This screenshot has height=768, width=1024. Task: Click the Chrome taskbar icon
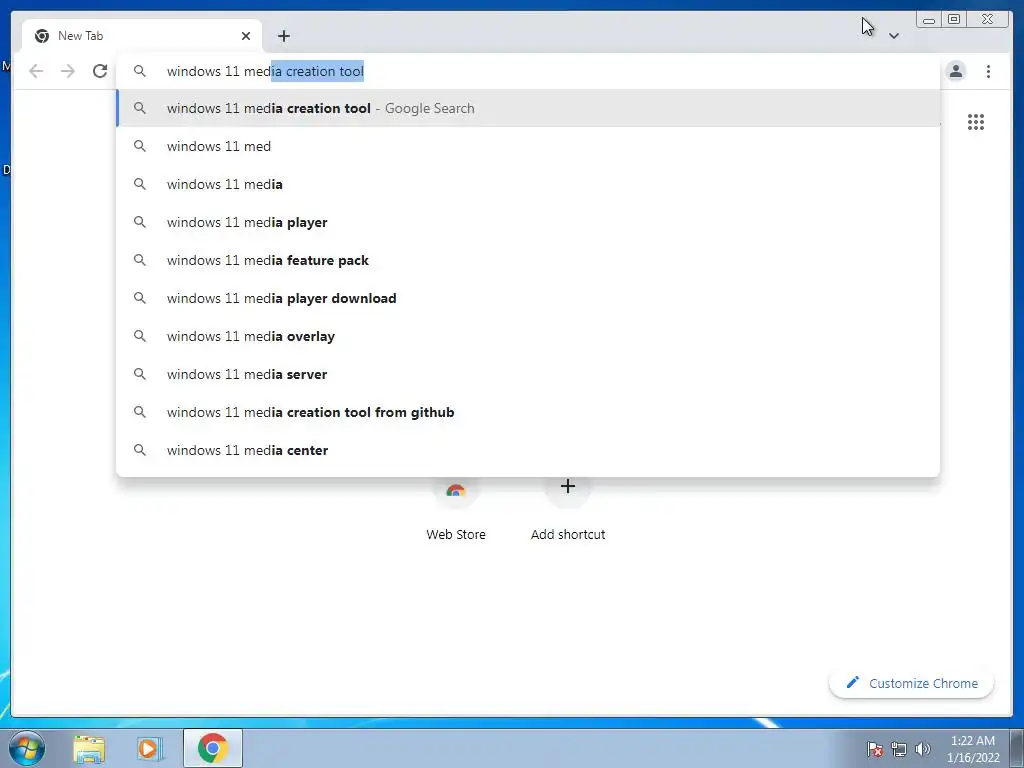(x=213, y=748)
